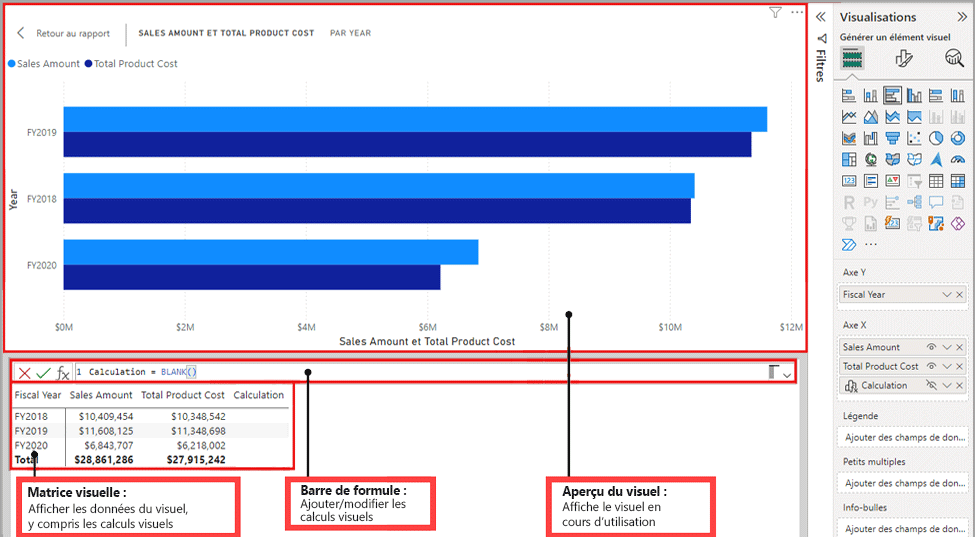Image resolution: width=975 pixels, height=537 pixels.
Task: Select the clustered bar chart visual
Action: click(892, 96)
